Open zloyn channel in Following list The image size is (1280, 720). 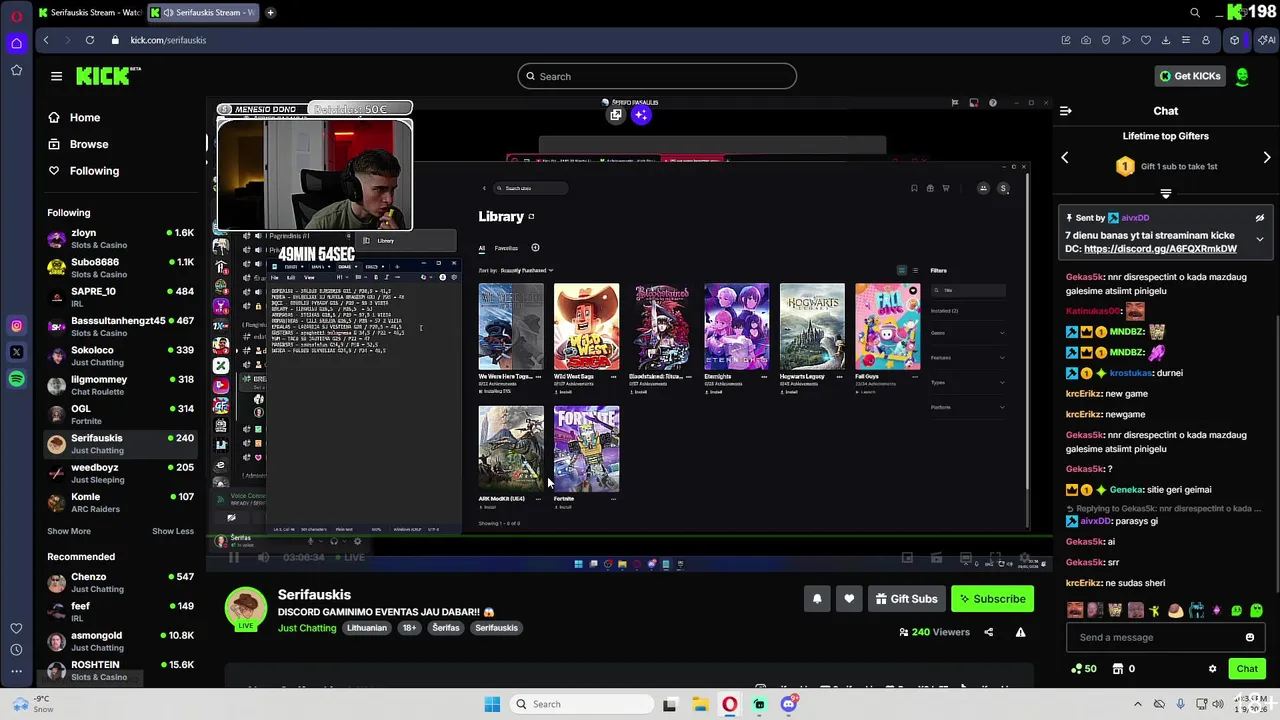122,239
